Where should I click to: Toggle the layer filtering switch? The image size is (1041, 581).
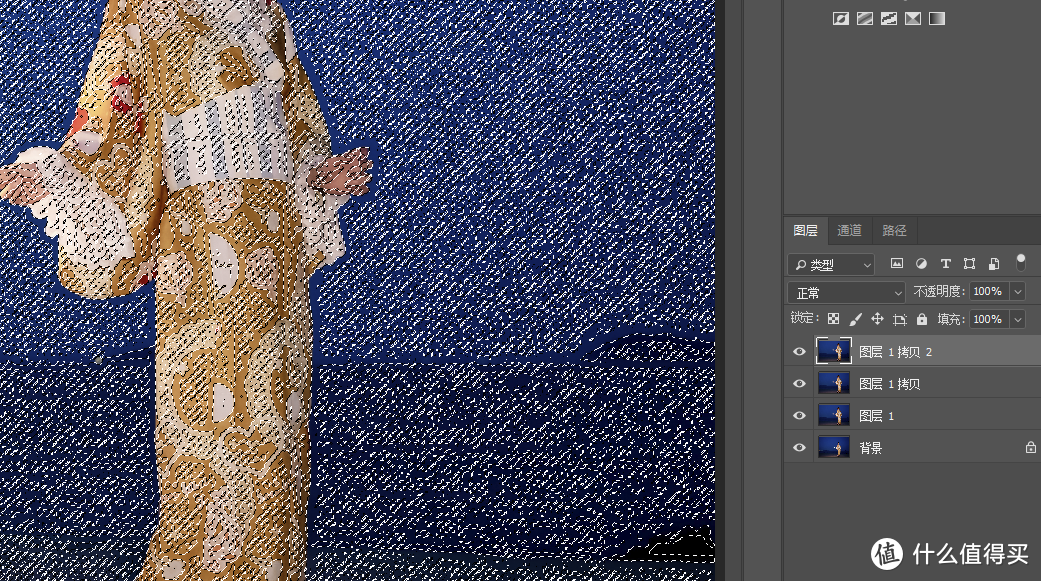[x=1021, y=262]
